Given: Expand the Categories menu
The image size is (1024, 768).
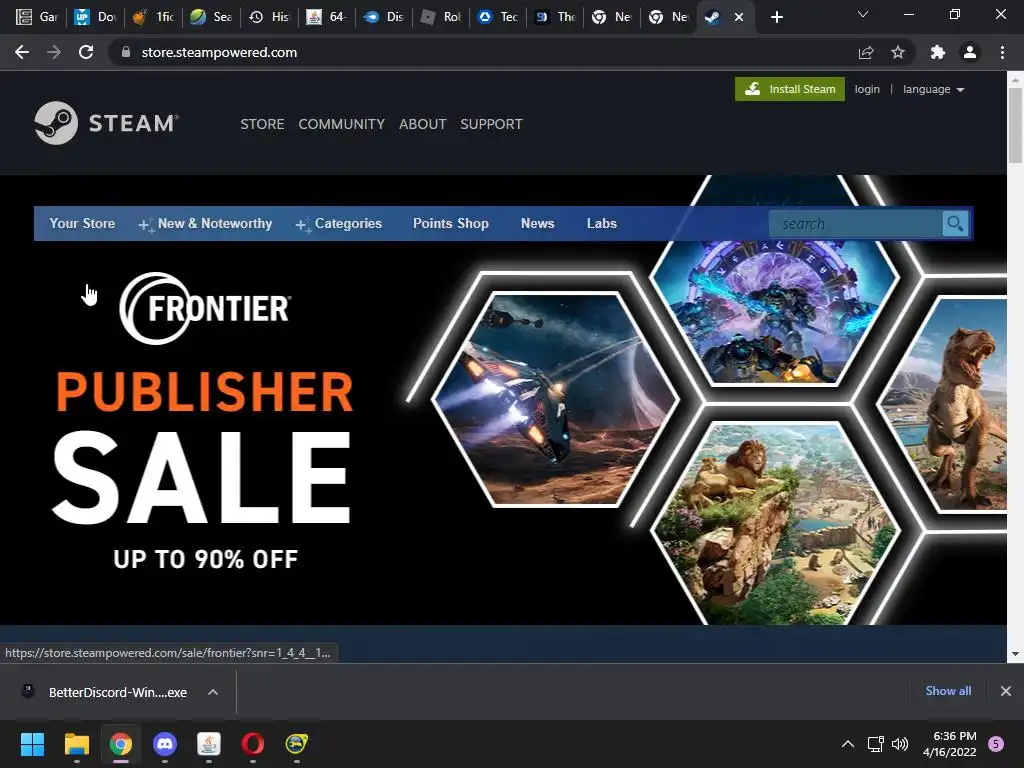Looking at the screenshot, I should tap(338, 223).
